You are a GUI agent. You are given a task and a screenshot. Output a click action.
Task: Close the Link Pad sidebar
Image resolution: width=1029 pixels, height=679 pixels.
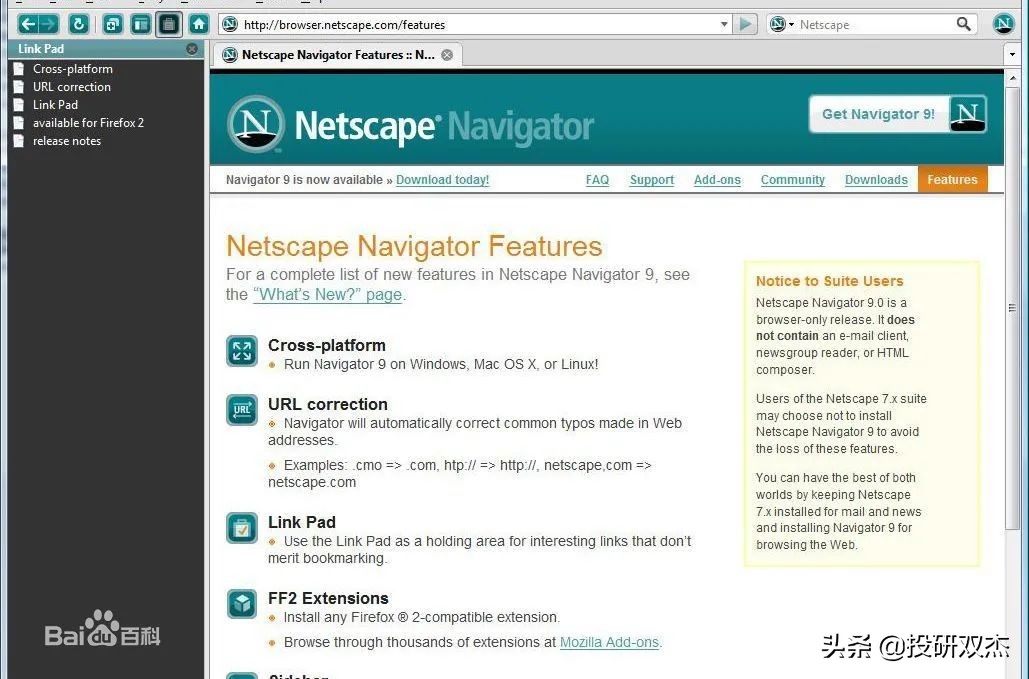(x=192, y=49)
